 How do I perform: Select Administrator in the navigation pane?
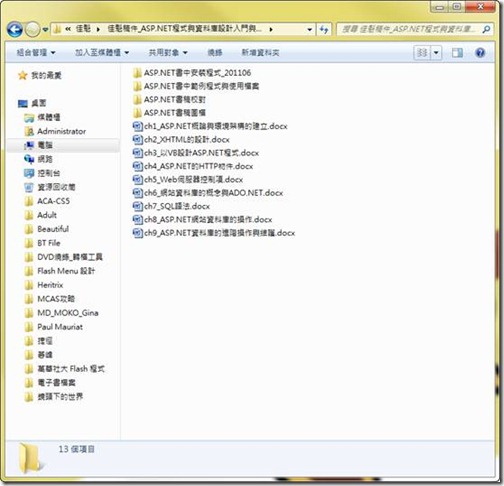[55, 131]
